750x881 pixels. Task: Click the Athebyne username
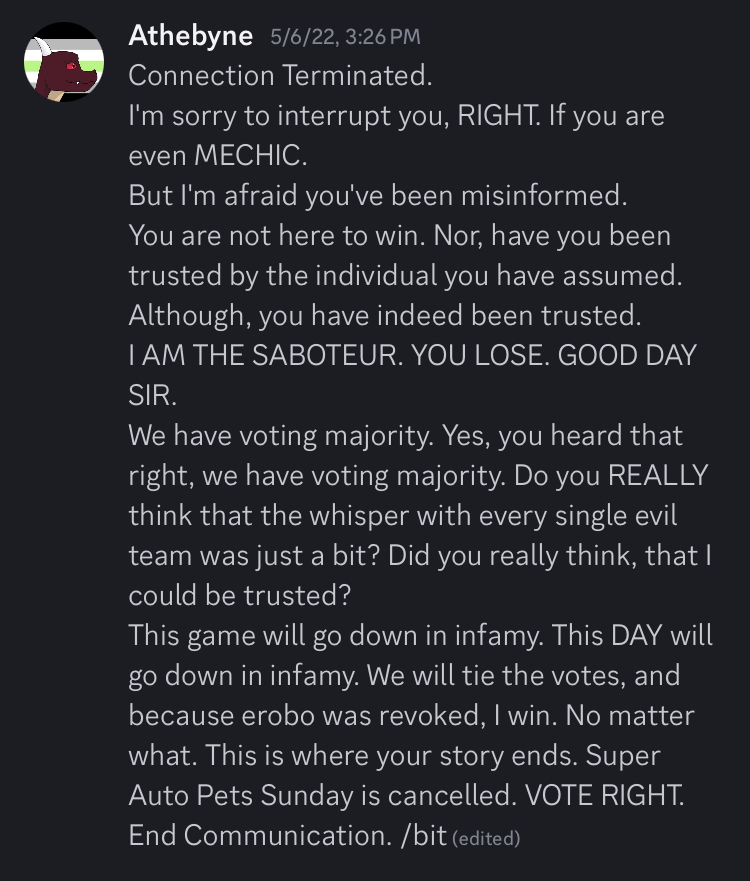click(x=190, y=36)
